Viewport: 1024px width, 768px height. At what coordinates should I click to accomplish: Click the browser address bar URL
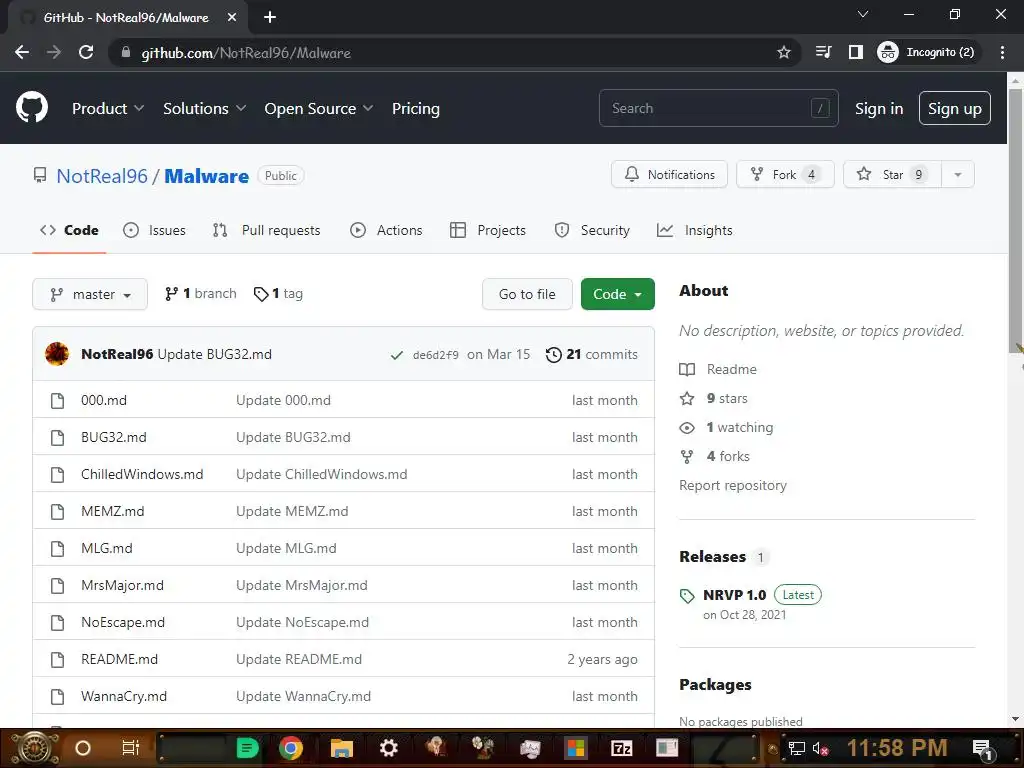click(246, 53)
